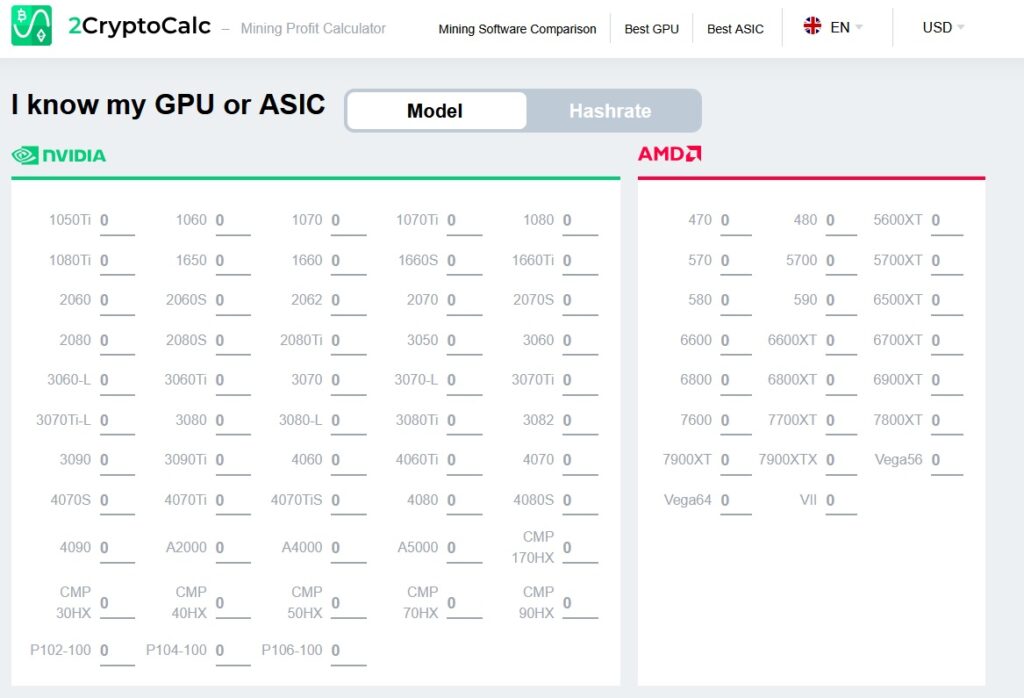Screen dimensions: 1024x698
Task: Select the CMP 90HX quantity field
Action: click(x=580, y=604)
